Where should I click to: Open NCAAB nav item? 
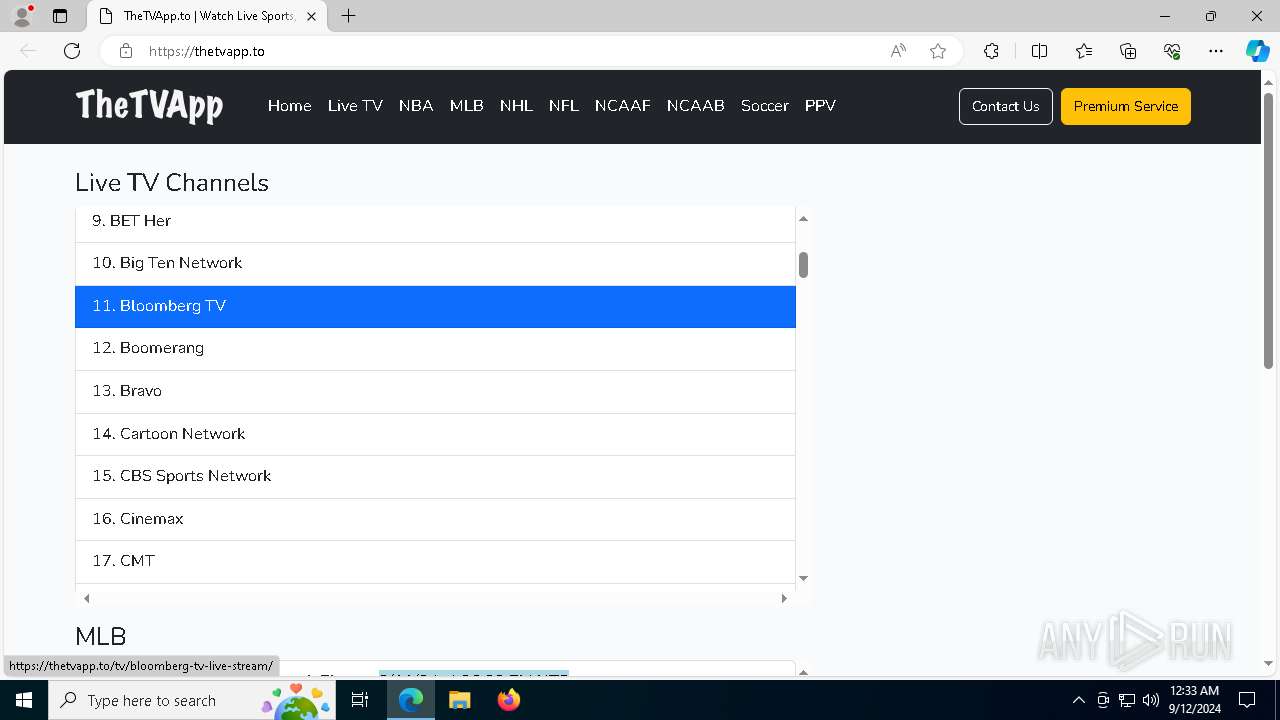click(696, 106)
